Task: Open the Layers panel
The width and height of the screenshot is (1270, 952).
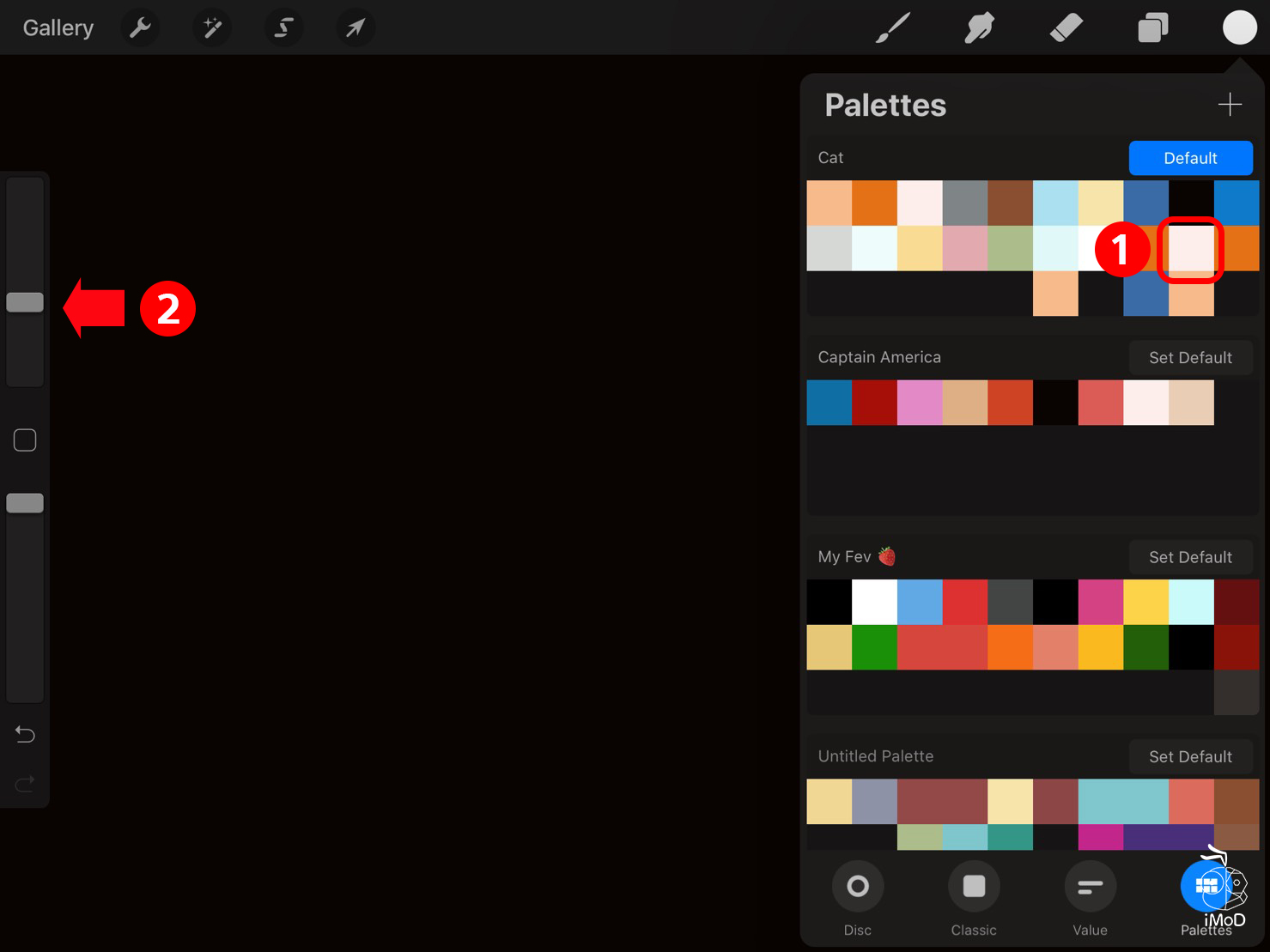Action: pyautogui.click(x=1152, y=27)
